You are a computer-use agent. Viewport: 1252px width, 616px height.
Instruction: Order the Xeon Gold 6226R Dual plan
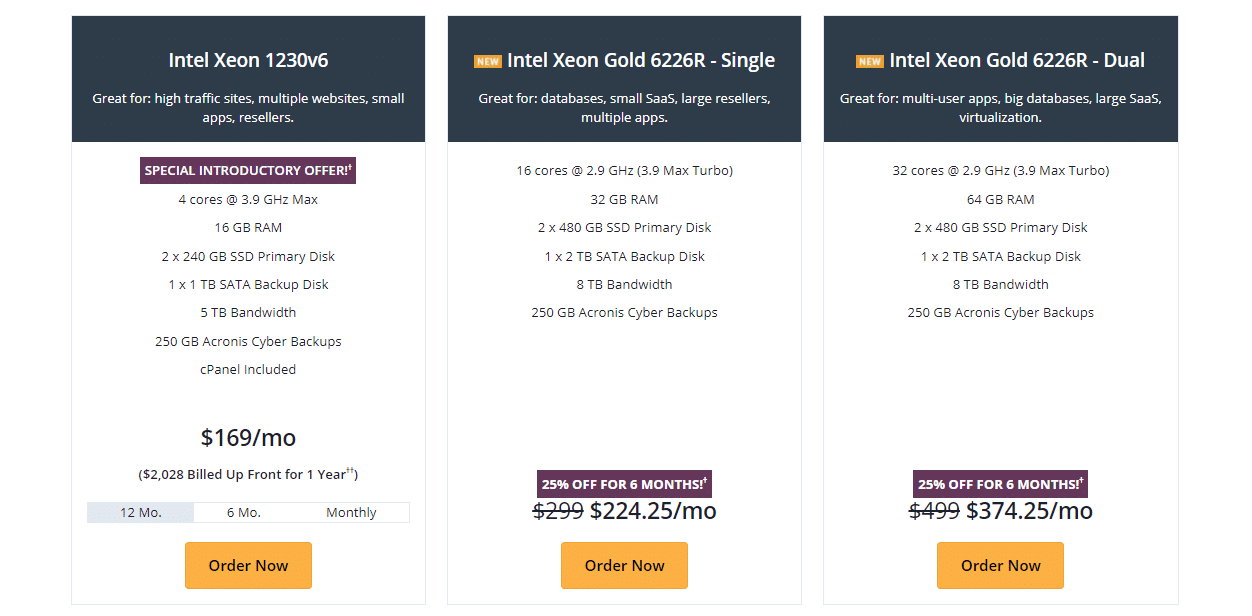pos(1000,565)
